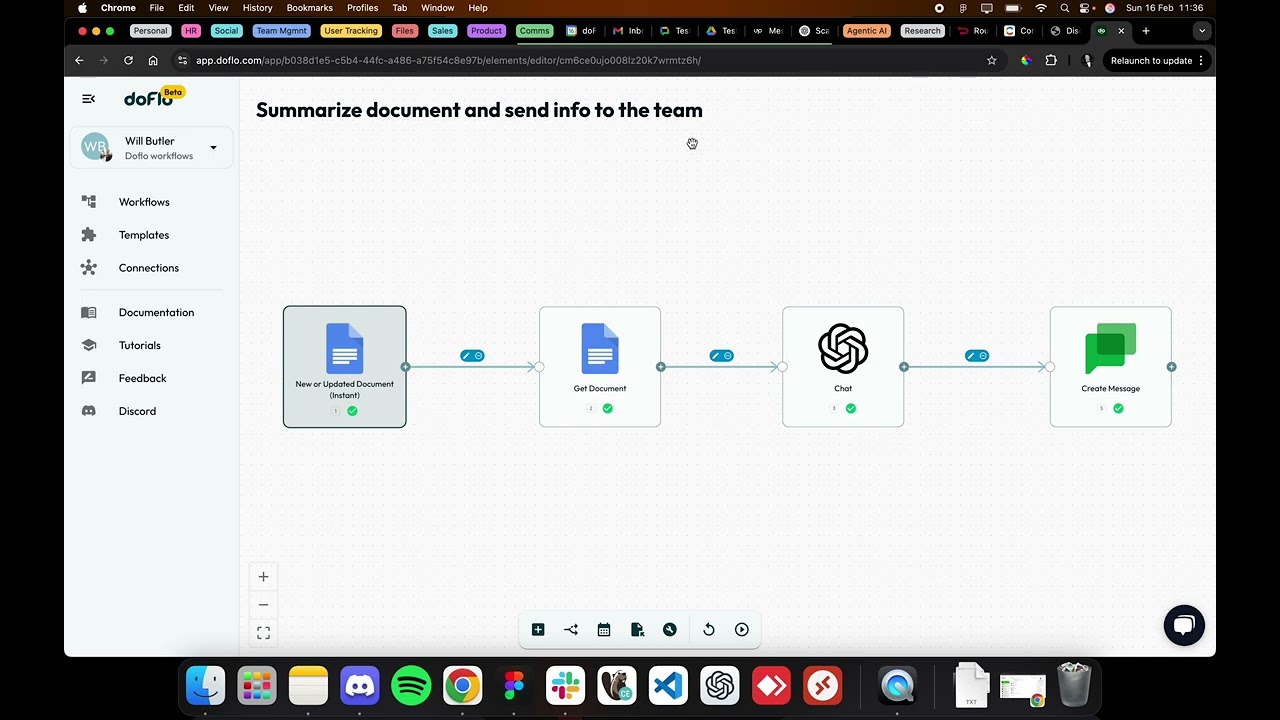The height and width of the screenshot is (720, 1280).
Task: Select the New or Updated Document trigger node
Action: (x=345, y=367)
